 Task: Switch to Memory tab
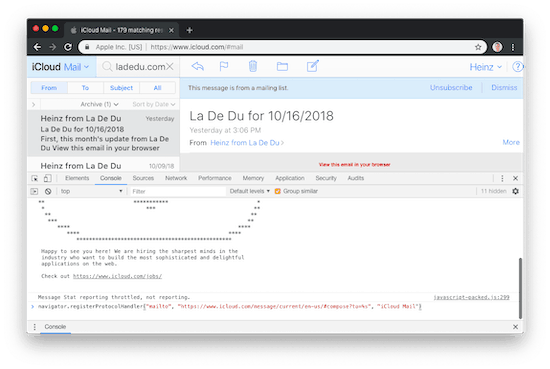[253, 178]
